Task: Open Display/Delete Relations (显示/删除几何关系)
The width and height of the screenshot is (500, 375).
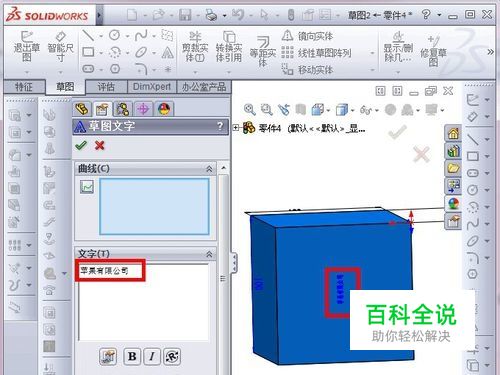Action: click(398, 47)
